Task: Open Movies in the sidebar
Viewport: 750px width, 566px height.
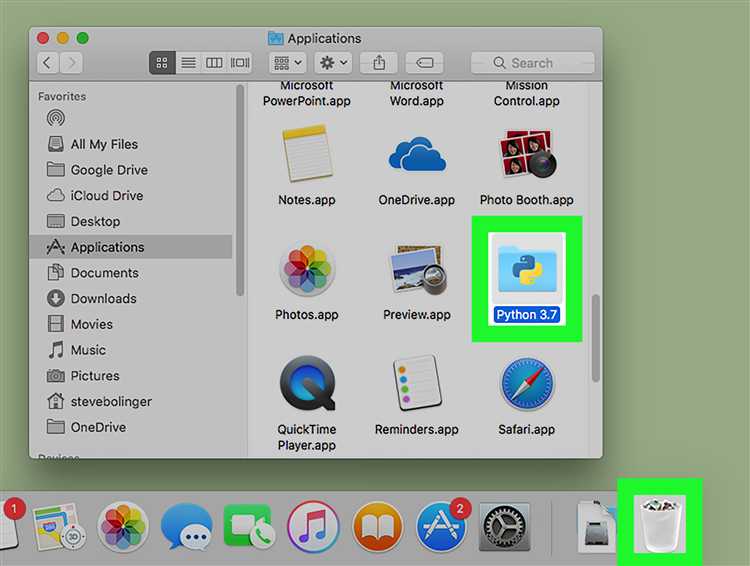Action: click(131, 324)
